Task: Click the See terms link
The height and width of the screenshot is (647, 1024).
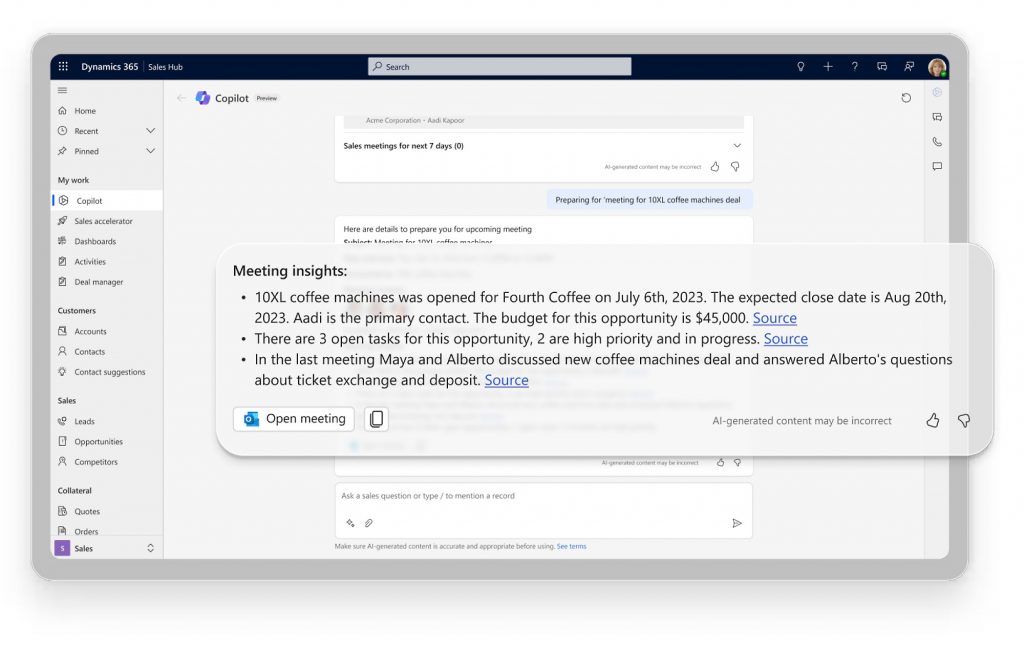Action: point(571,546)
